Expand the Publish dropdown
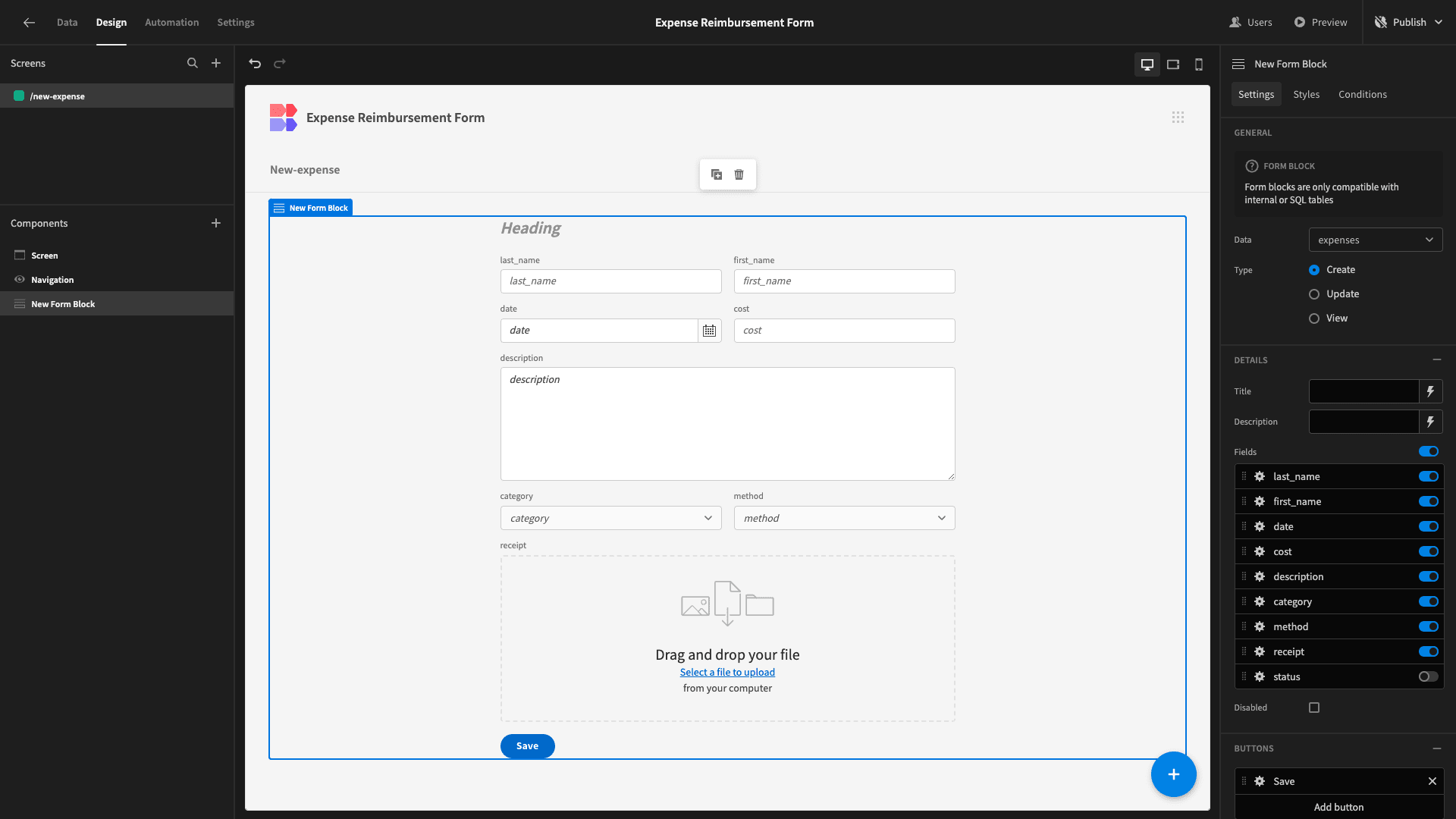Image resolution: width=1456 pixels, height=819 pixels. point(1439,23)
